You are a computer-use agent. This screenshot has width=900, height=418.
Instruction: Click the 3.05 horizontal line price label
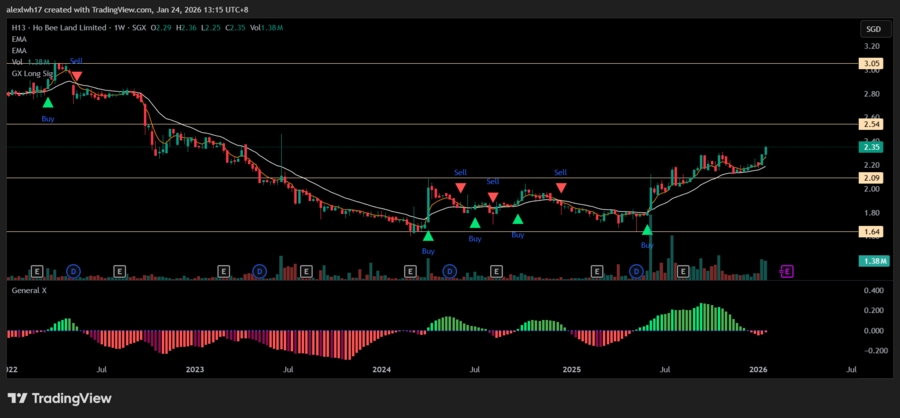(x=870, y=63)
